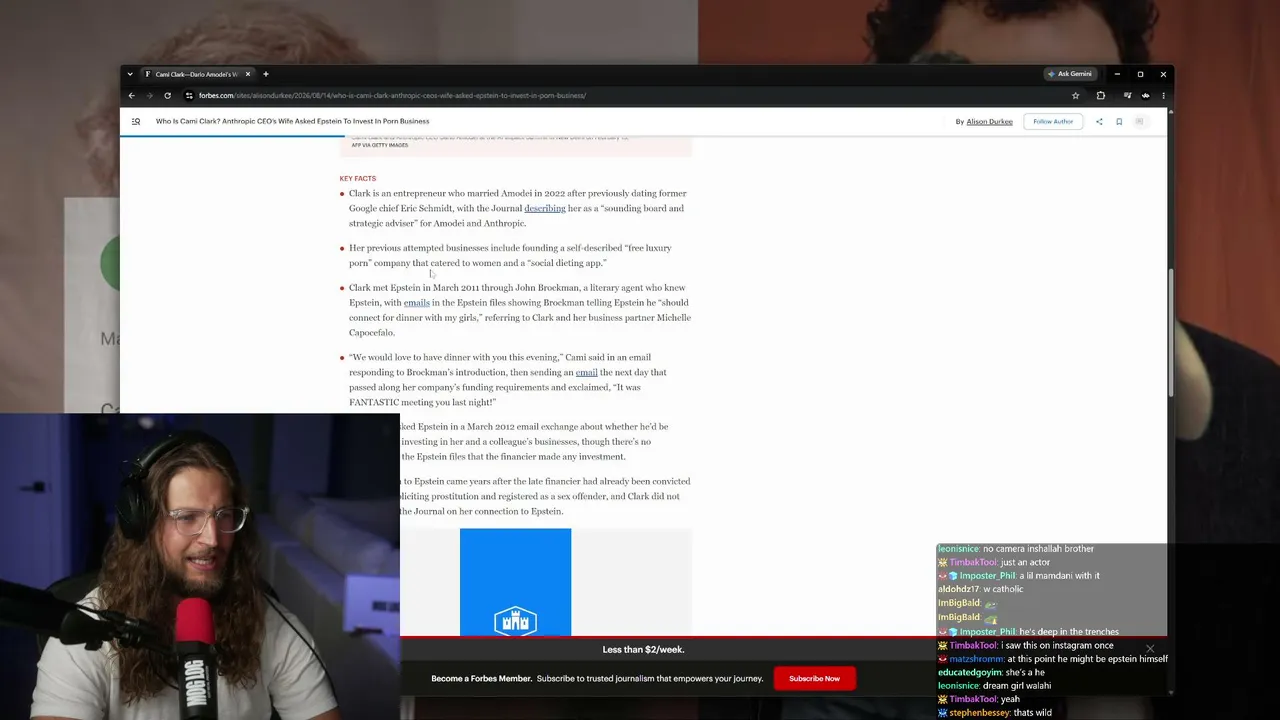Follow the 'emails' link in the Epstein files paragraph
This screenshot has width=1280, height=720.
point(417,303)
